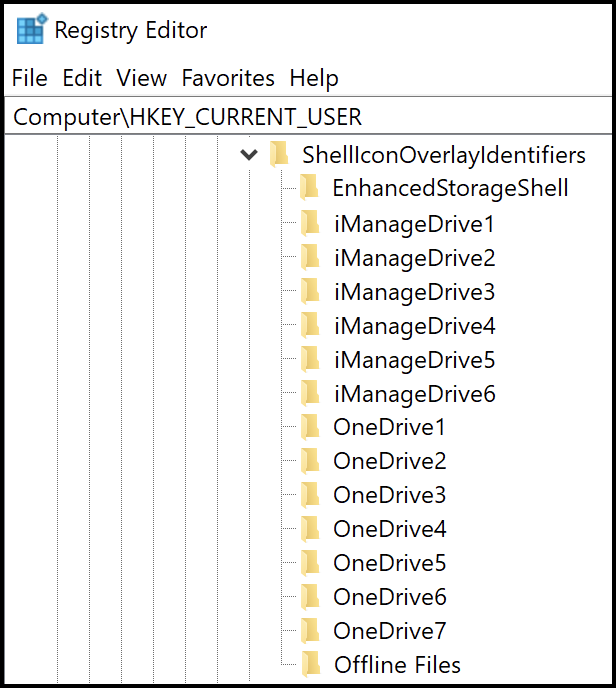Click the registry path address bar
616x688 pixels.
click(300, 117)
